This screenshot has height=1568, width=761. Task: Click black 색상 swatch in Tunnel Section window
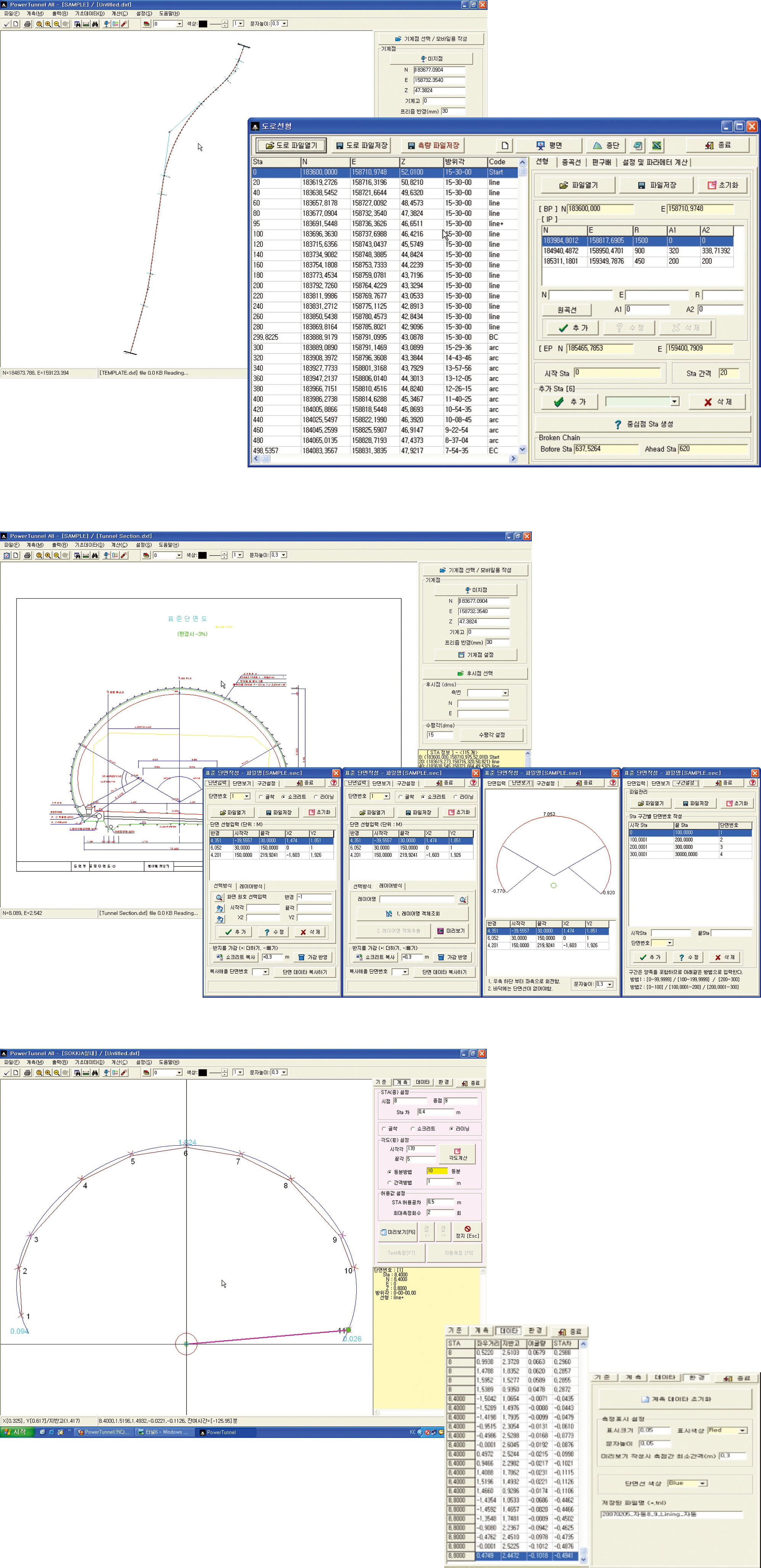coord(202,555)
